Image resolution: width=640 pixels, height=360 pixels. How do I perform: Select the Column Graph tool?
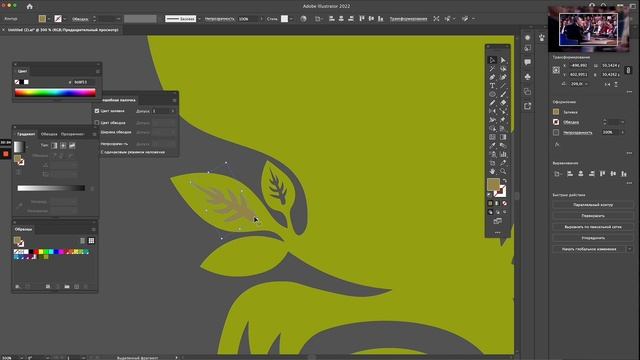pos(503,154)
